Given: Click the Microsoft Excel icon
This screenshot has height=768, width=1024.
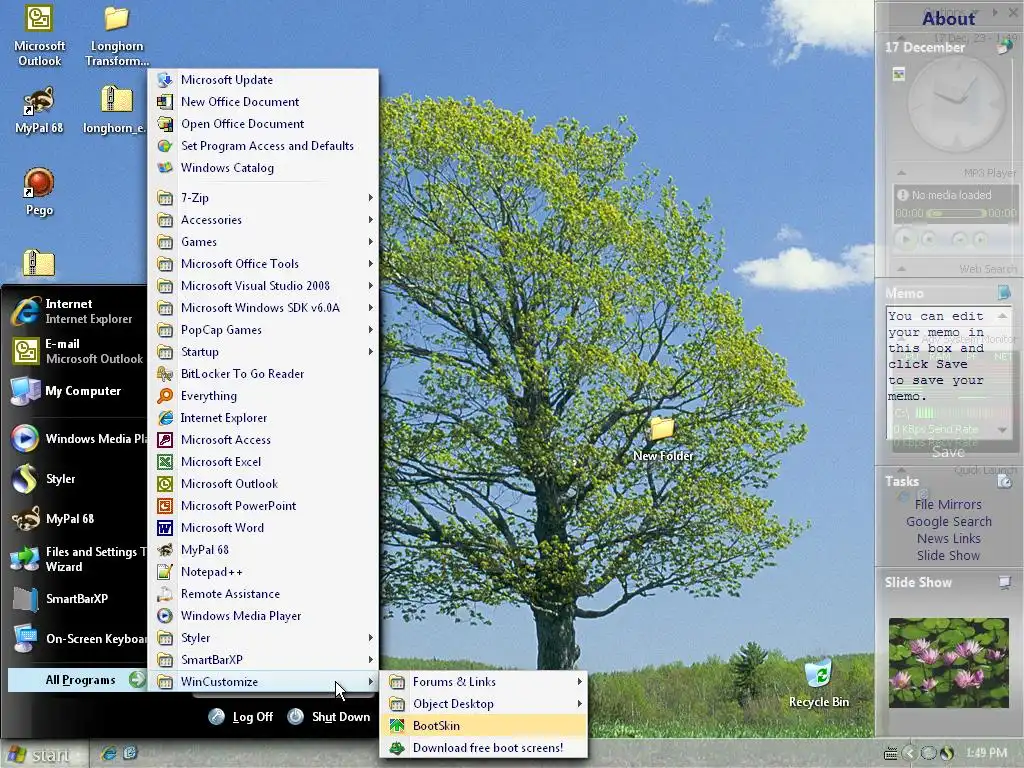Looking at the screenshot, I should [165, 462].
